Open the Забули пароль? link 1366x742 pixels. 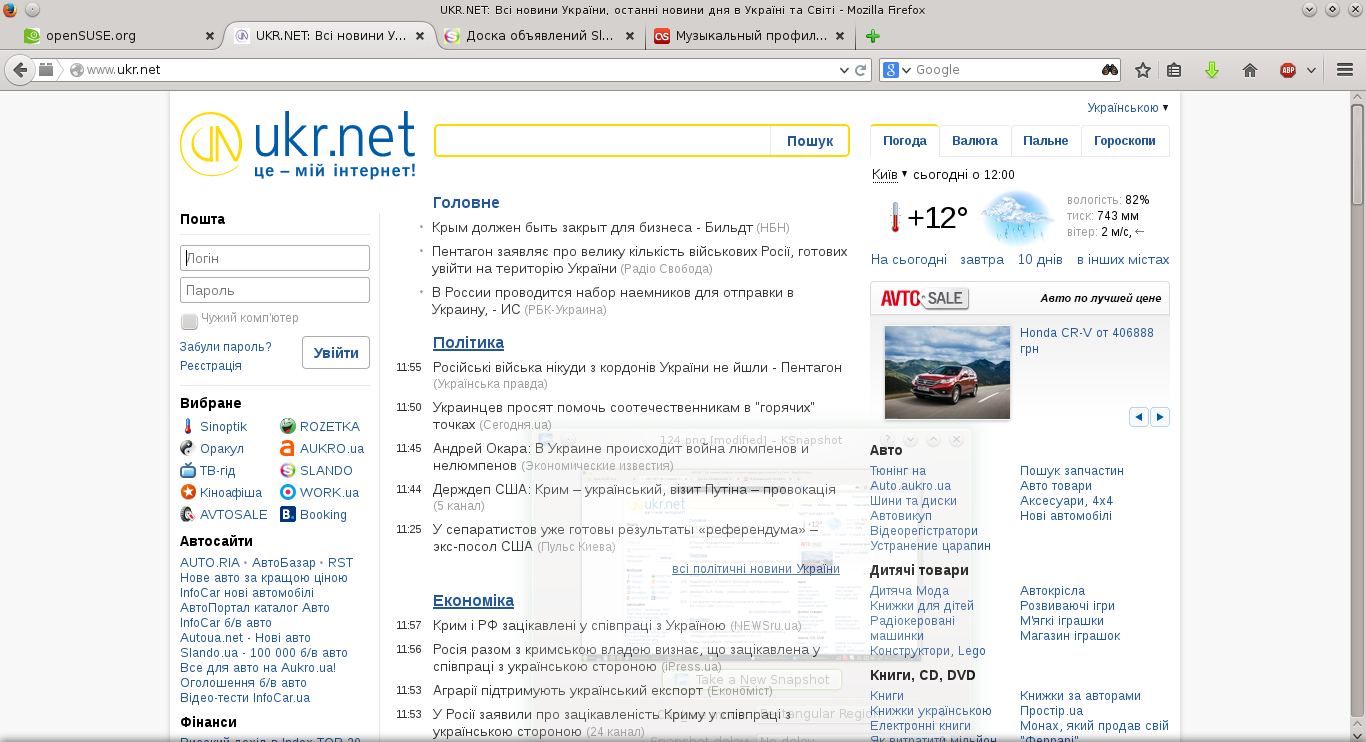tap(226, 347)
